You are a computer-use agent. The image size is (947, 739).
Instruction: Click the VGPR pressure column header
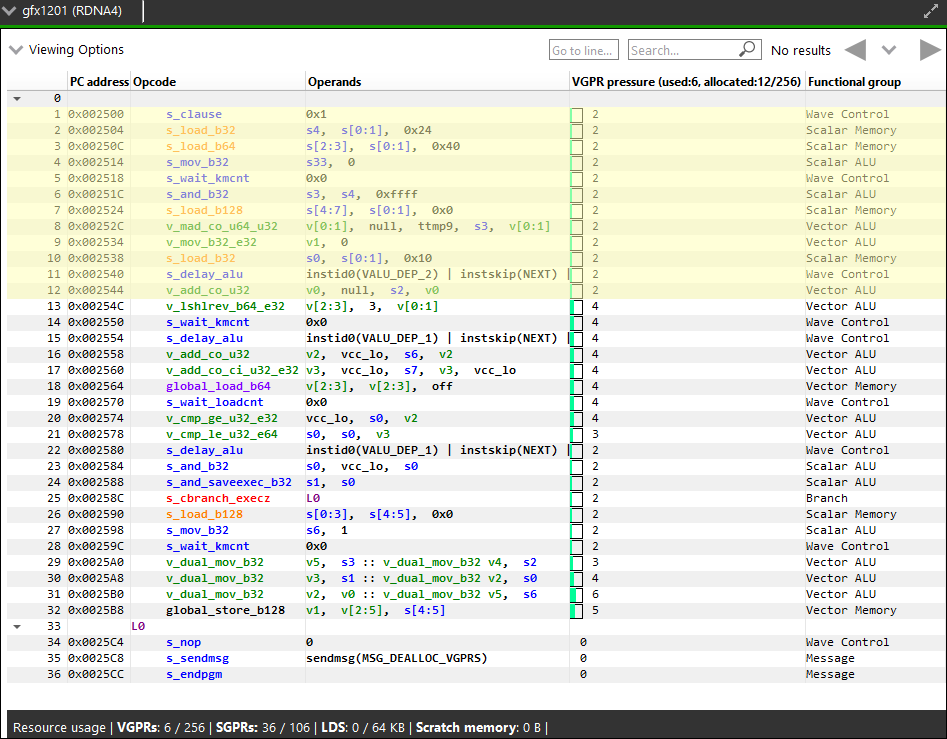(686, 82)
